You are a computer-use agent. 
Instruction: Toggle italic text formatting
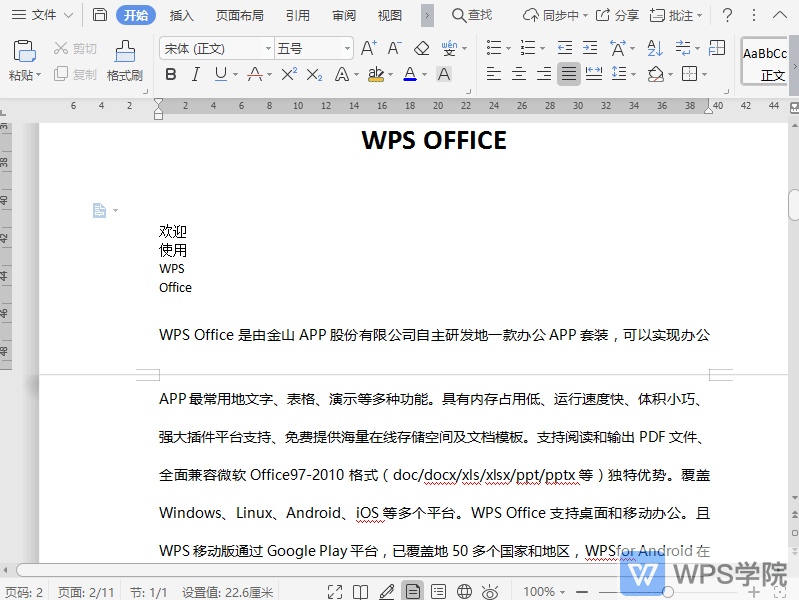[195, 74]
